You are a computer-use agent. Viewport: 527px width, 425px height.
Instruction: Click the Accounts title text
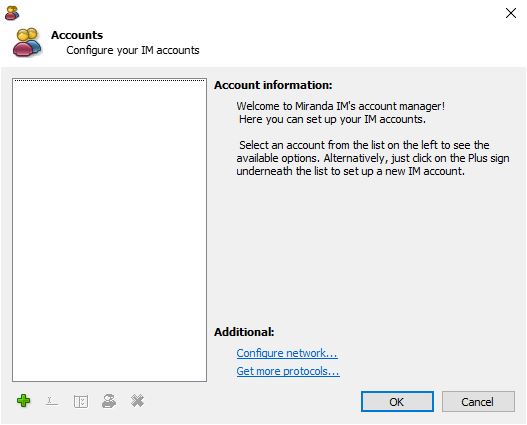(x=77, y=35)
